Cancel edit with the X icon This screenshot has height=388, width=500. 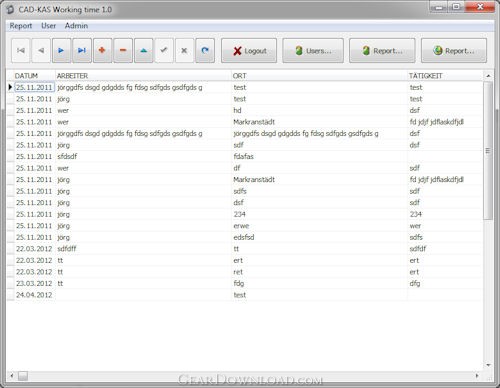pyautogui.click(x=184, y=50)
